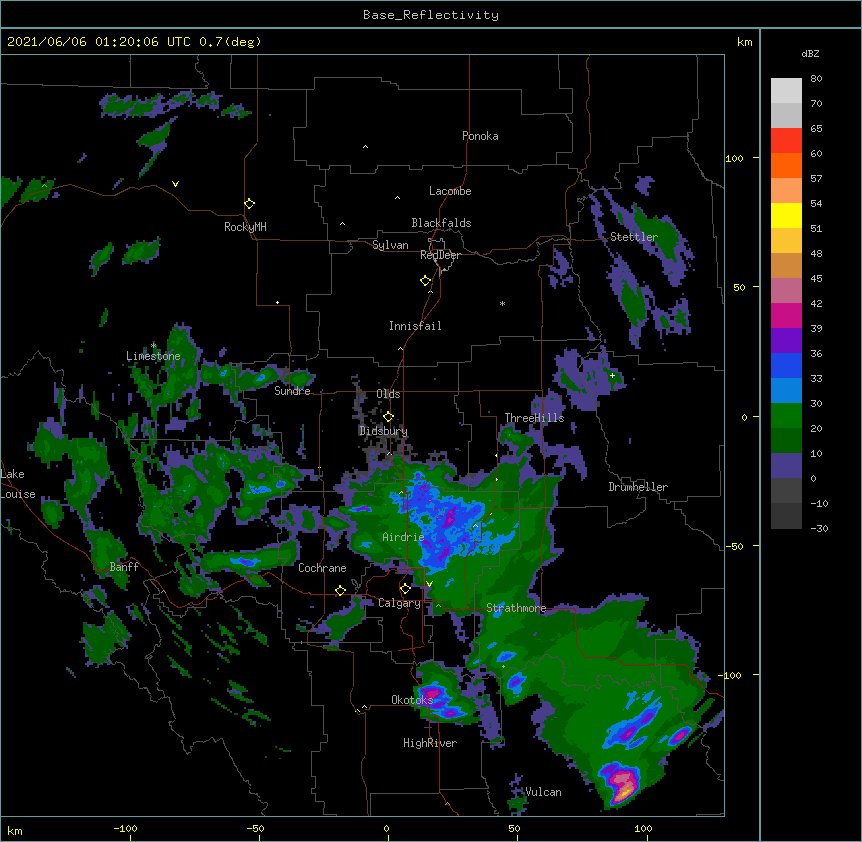This screenshot has height=842, width=862.
Task: Click the RockyMH label
Action: click(x=245, y=227)
